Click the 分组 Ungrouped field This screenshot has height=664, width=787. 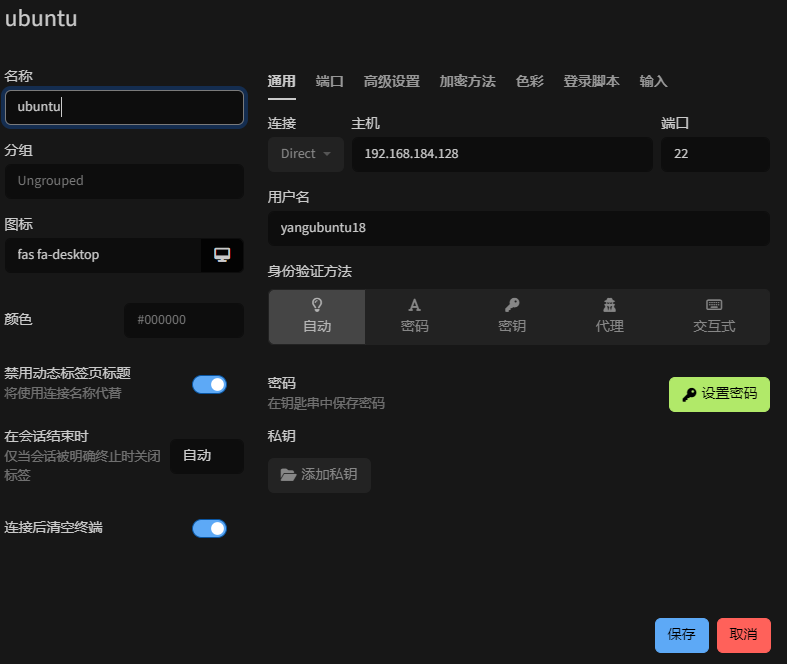point(124,181)
